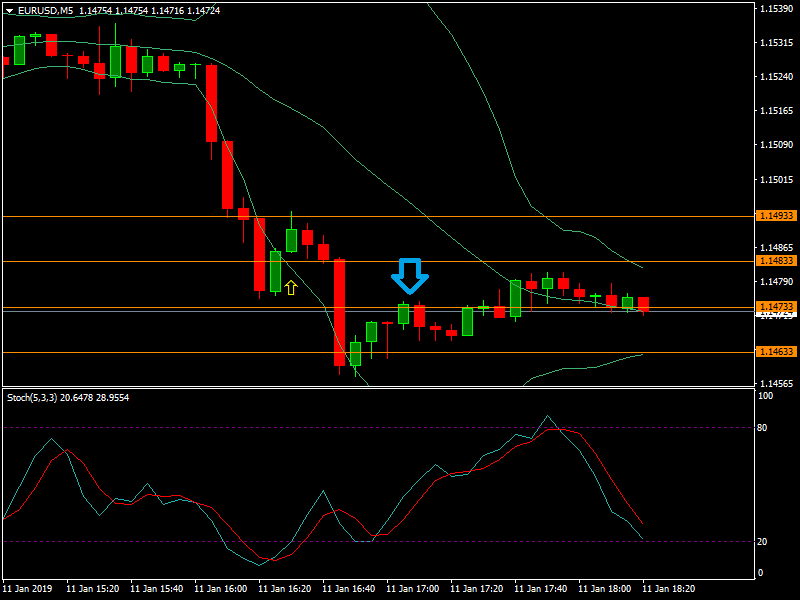Viewport: 800px width, 600px height.
Task: Select the 1.14833 orange price label
Action: point(775,261)
